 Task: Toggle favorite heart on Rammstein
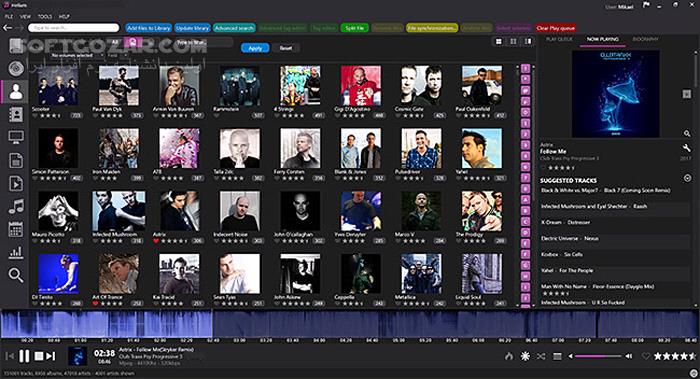coord(217,116)
